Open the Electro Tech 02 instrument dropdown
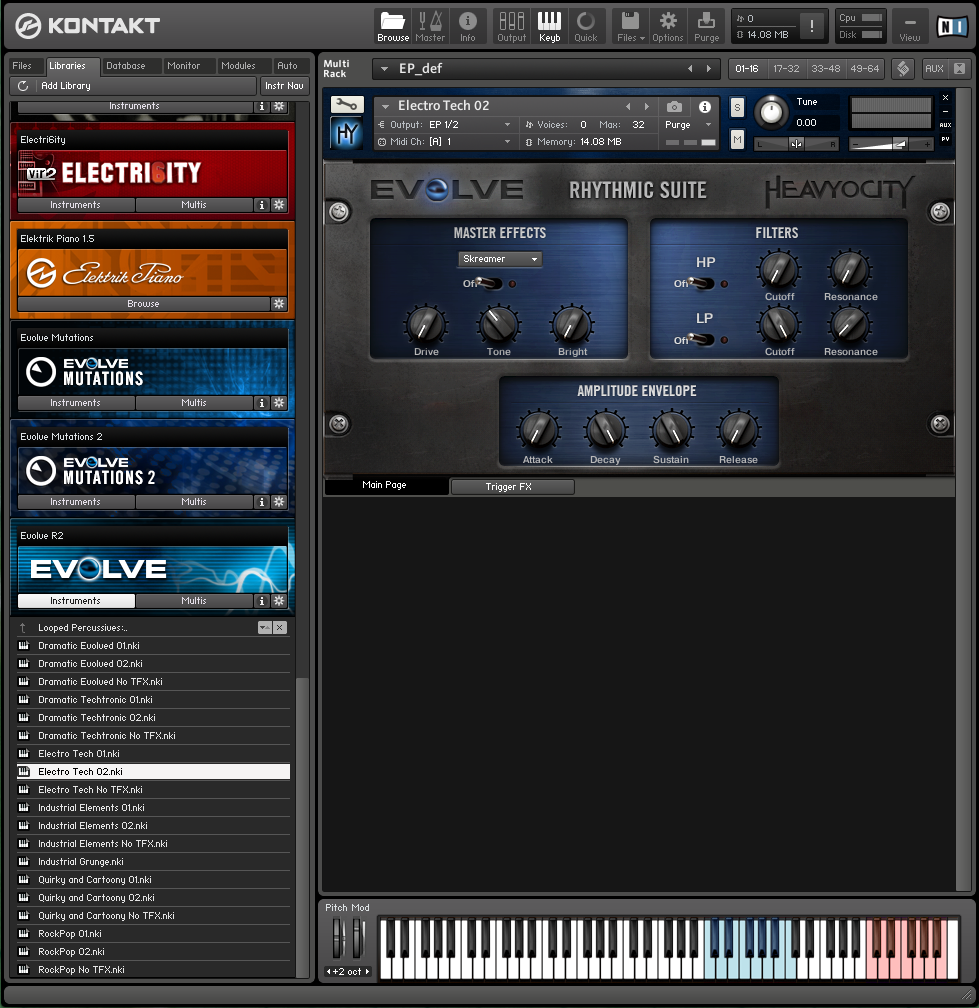The height and width of the screenshot is (1008, 979). [x=386, y=106]
